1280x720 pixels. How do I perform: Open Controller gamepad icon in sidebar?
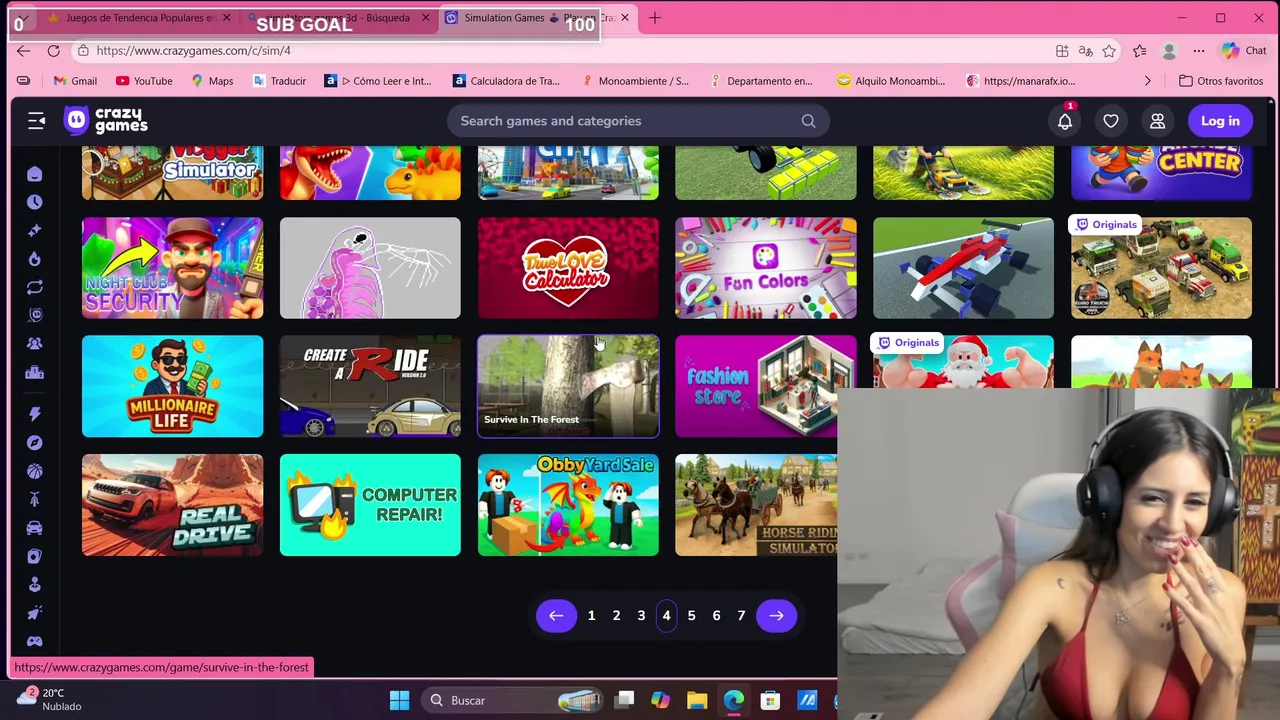35,641
